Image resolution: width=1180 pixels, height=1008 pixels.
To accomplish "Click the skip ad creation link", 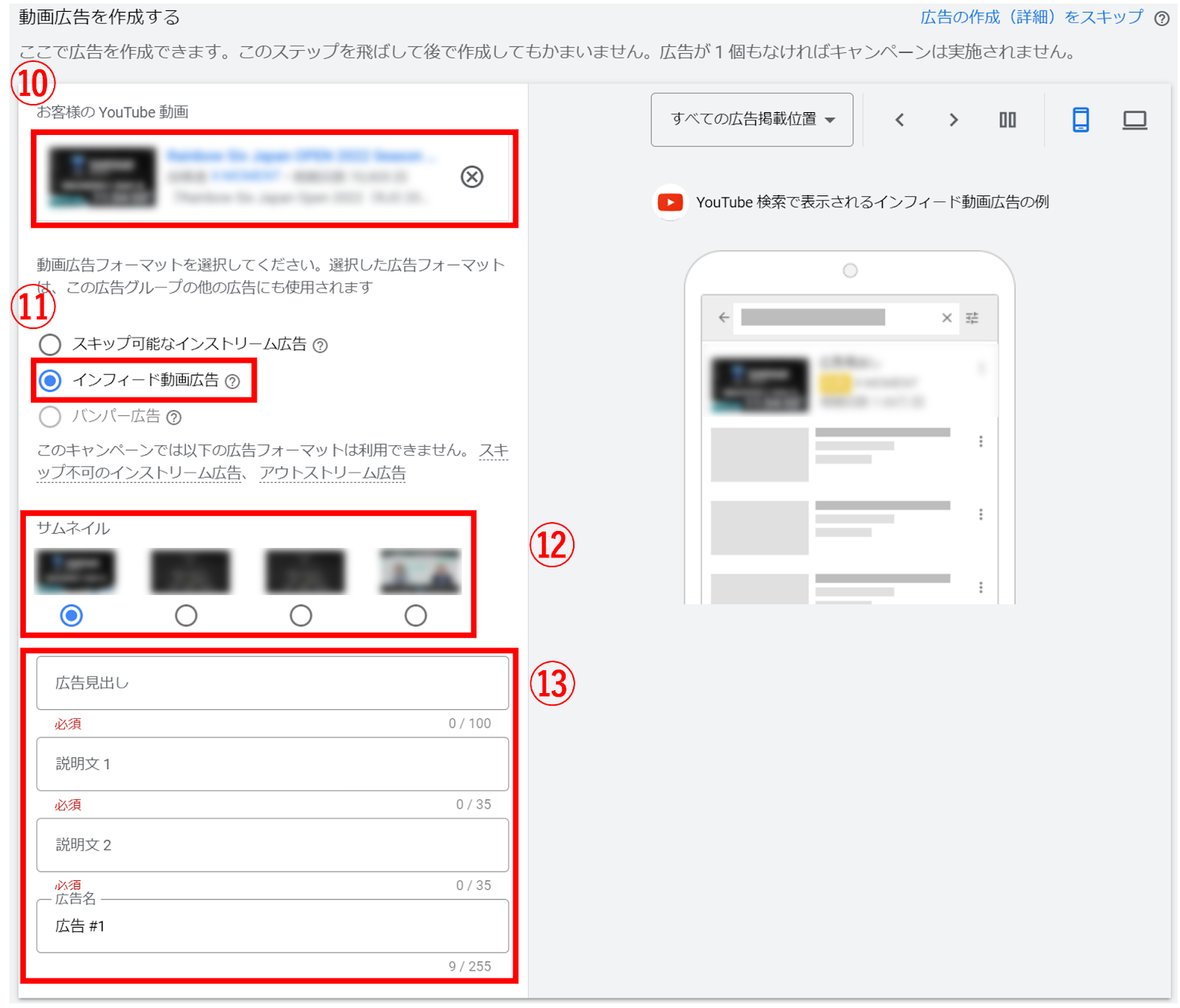I will tap(1031, 17).
